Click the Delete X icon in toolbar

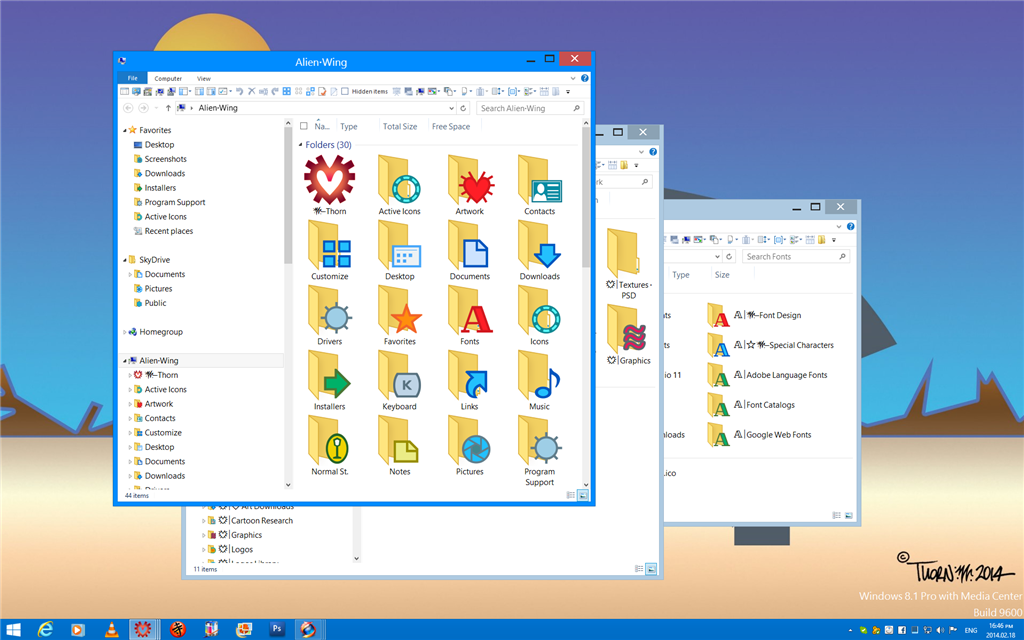tap(251, 91)
